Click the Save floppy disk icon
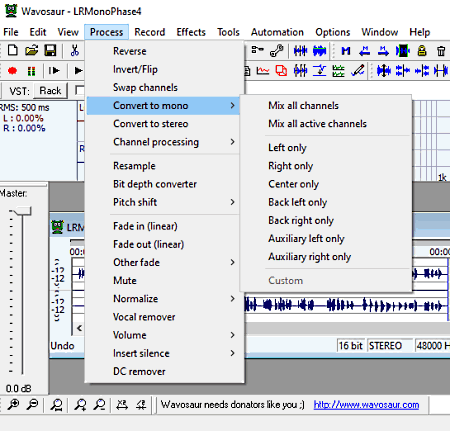 coord(50,51)
